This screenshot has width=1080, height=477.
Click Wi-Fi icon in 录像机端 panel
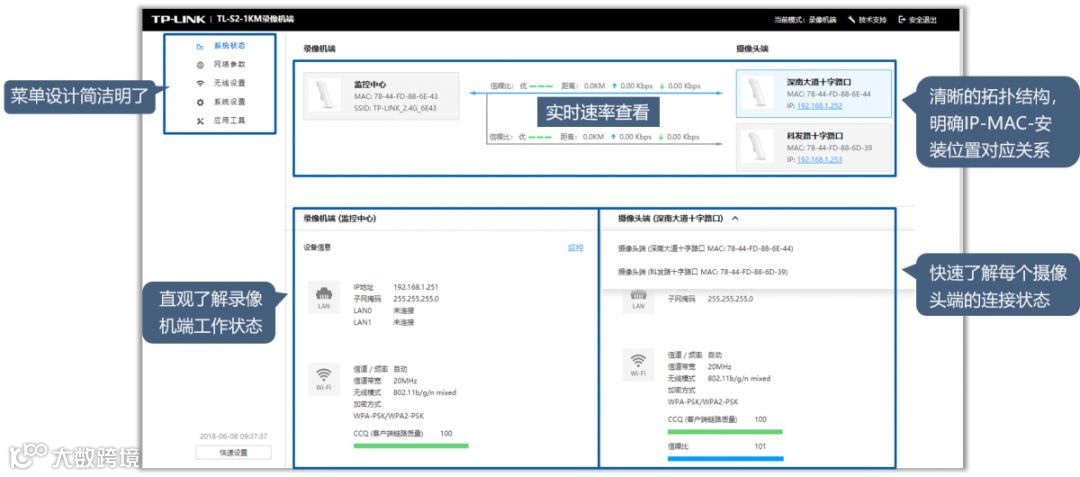[x=324, y=380]
